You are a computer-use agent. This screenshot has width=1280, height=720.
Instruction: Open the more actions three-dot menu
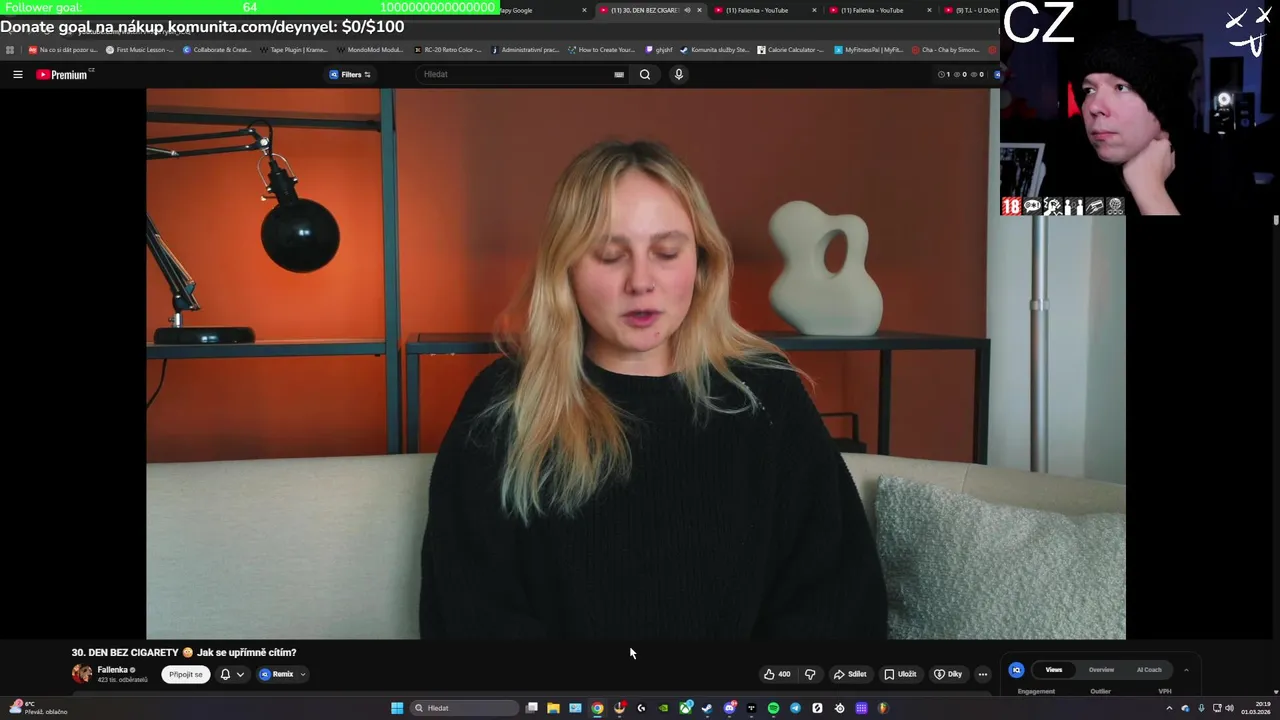pos(982,674)
